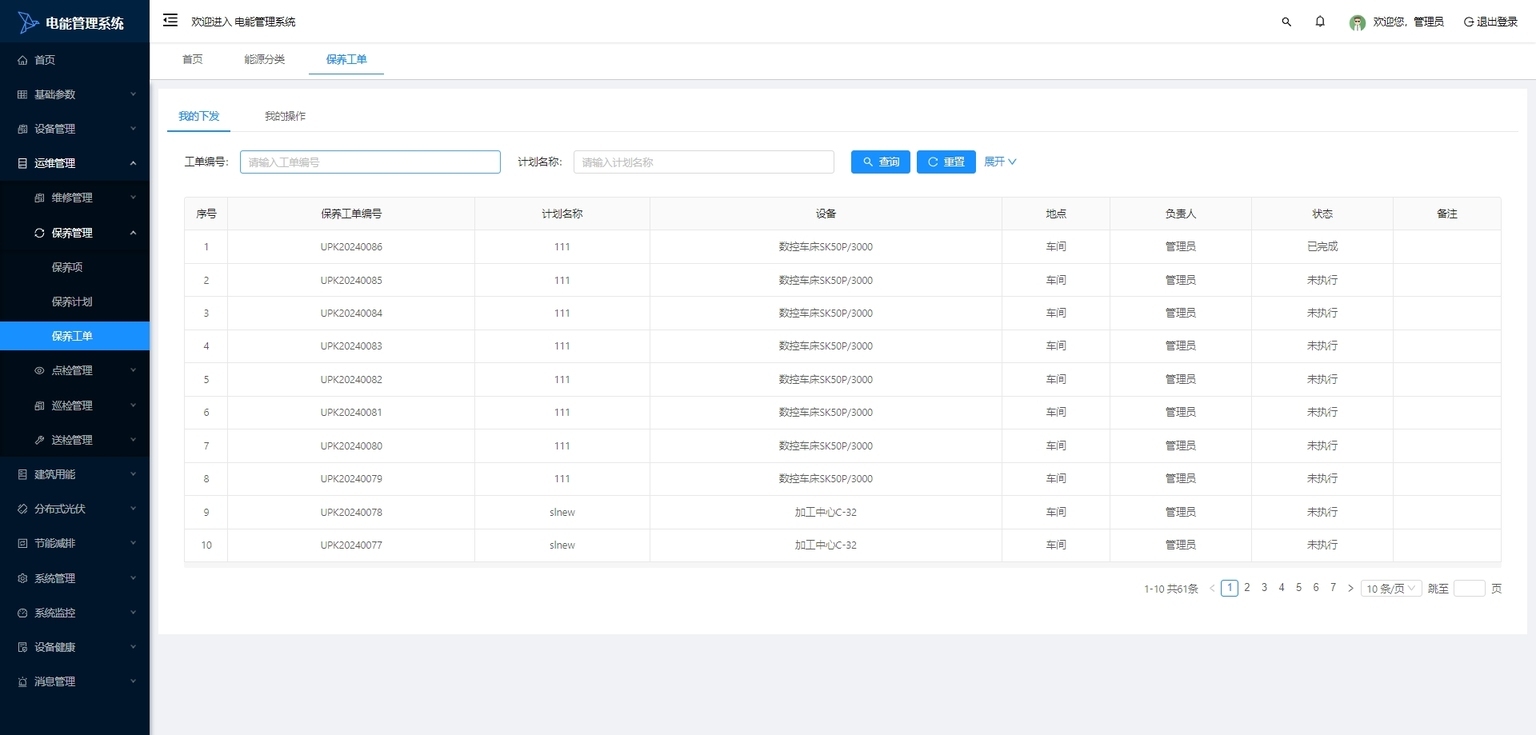Click the 查询 search button
The height and width of the screenshot is (735, 1536).
point(880,162)
